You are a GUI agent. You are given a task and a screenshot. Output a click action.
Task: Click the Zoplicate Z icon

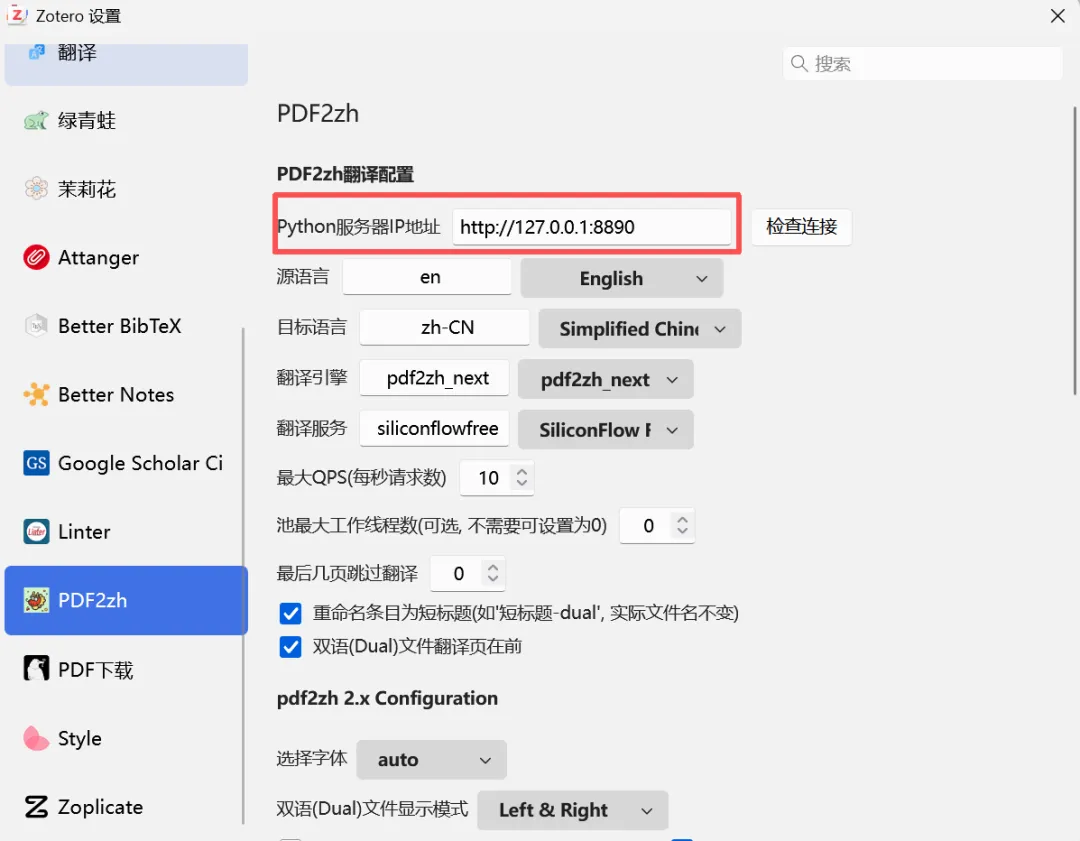coord(36,807)
